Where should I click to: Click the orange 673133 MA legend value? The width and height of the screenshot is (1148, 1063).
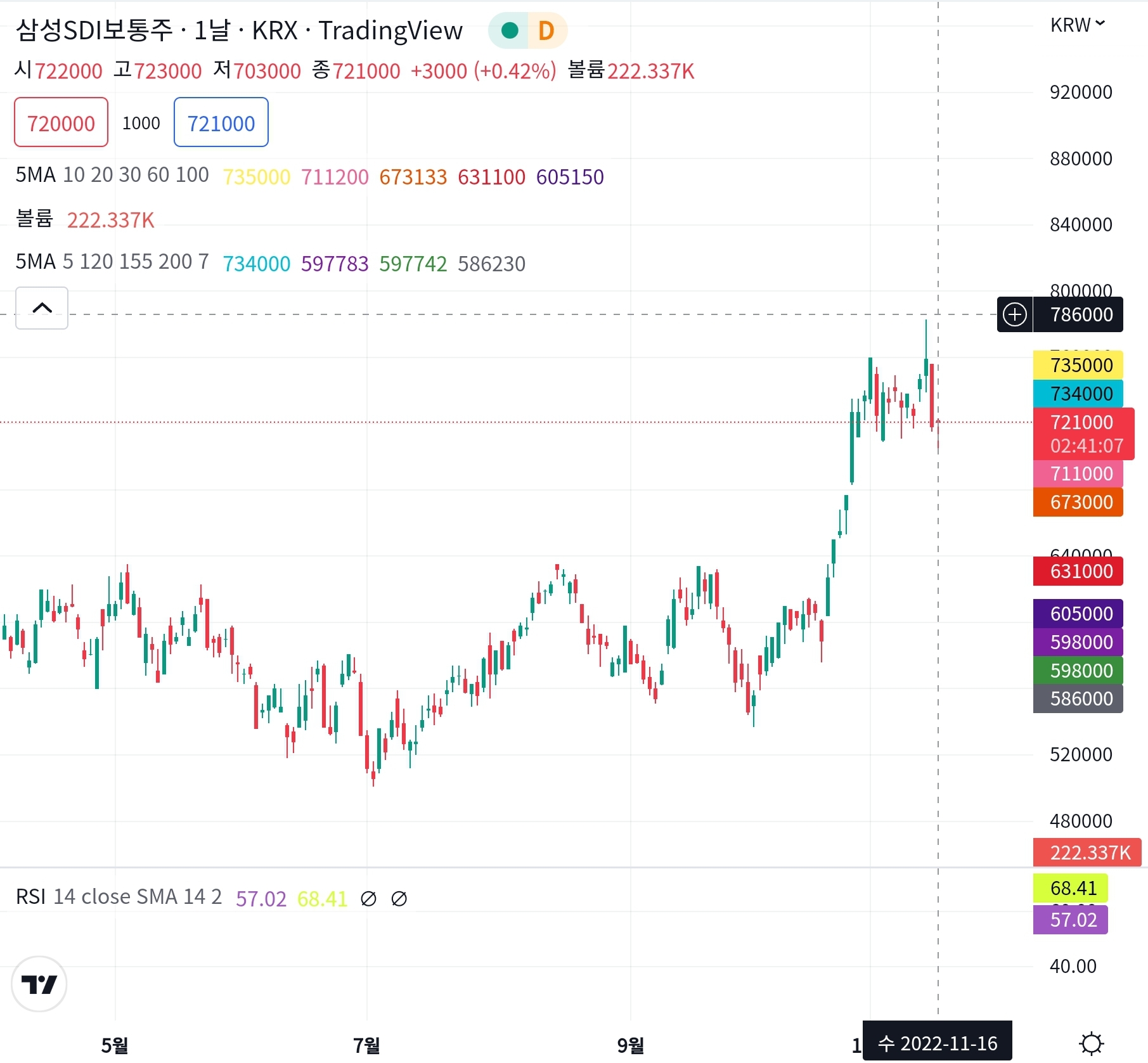click(x=413, y=177)
